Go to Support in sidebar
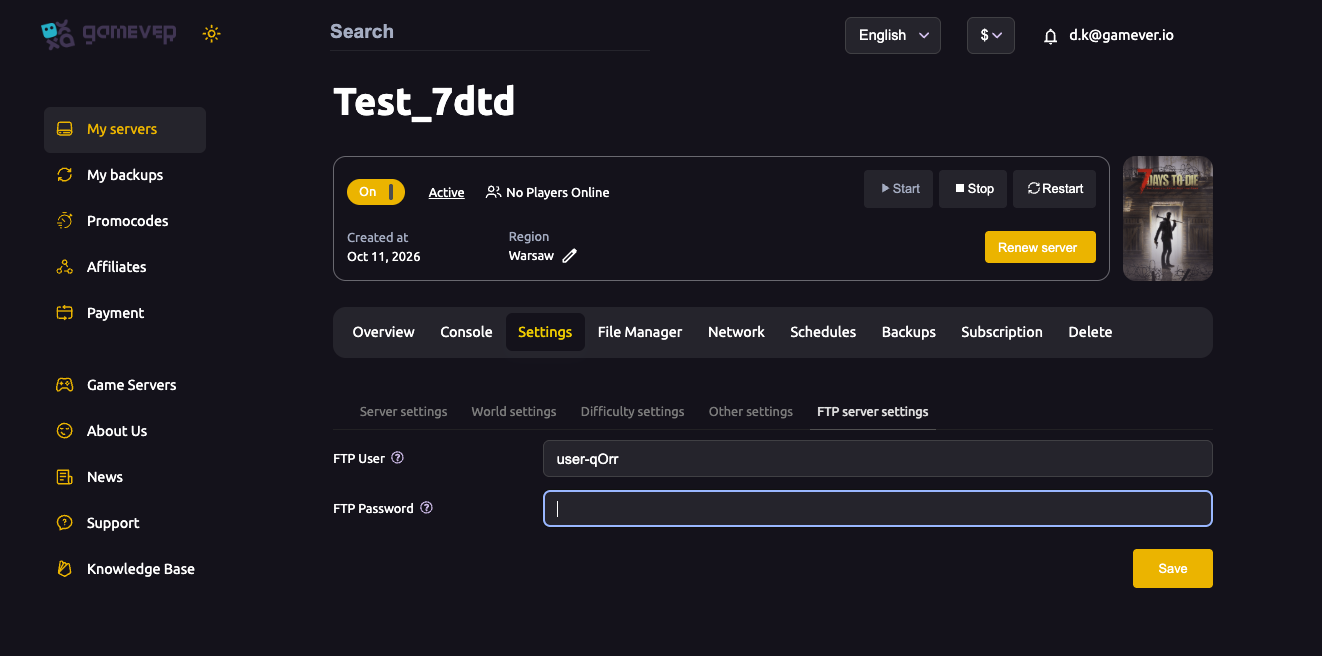Image resolution: width=1322 pixels, height=656 pixels. 125,523
